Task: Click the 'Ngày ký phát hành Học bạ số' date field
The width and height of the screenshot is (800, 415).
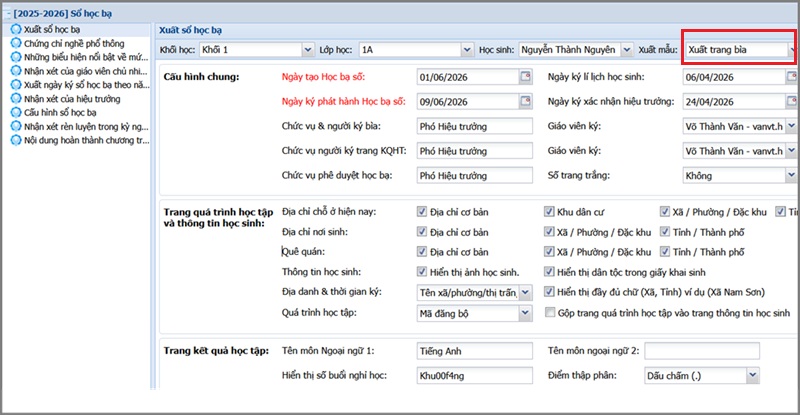Action: click(x=468, y=102)
